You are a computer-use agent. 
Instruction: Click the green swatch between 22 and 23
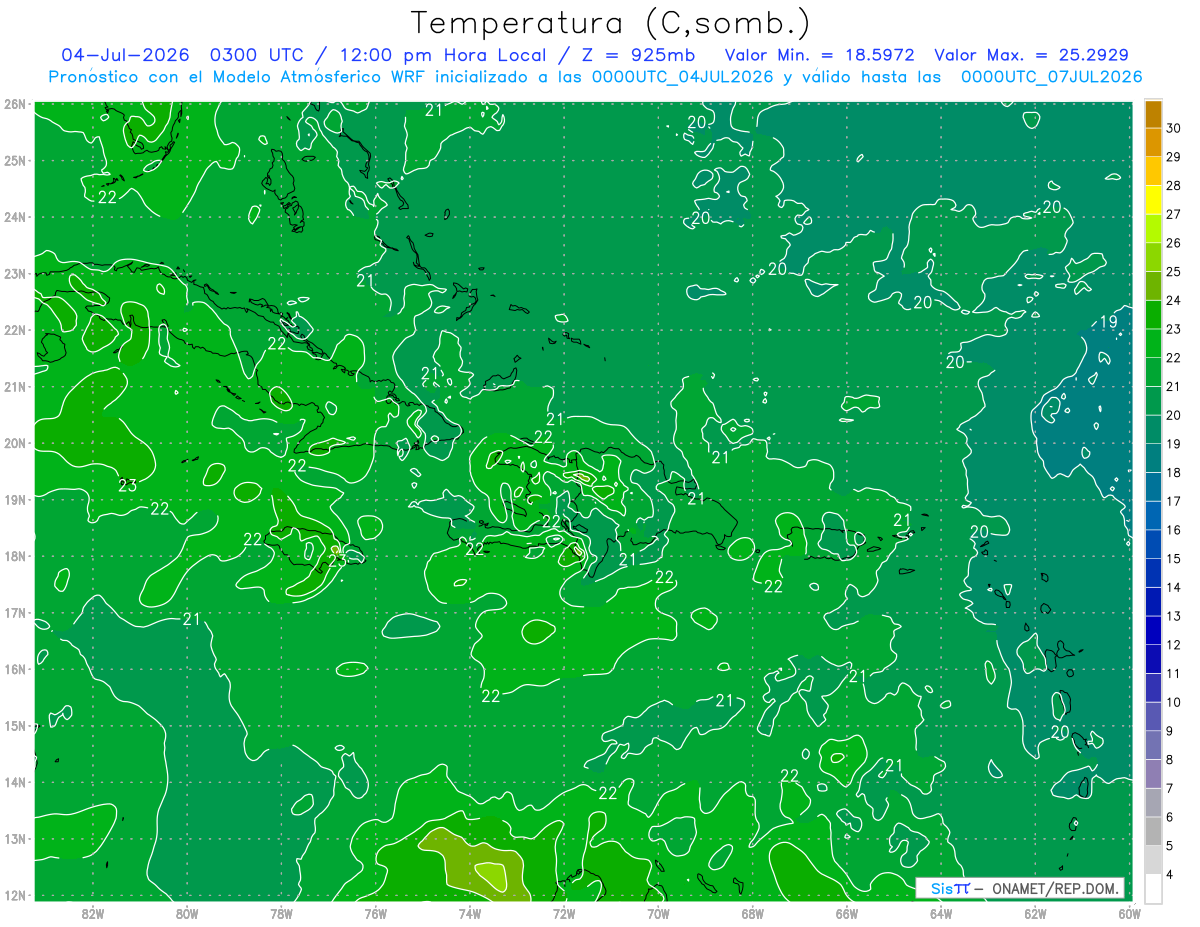[x=1153, y=343]
